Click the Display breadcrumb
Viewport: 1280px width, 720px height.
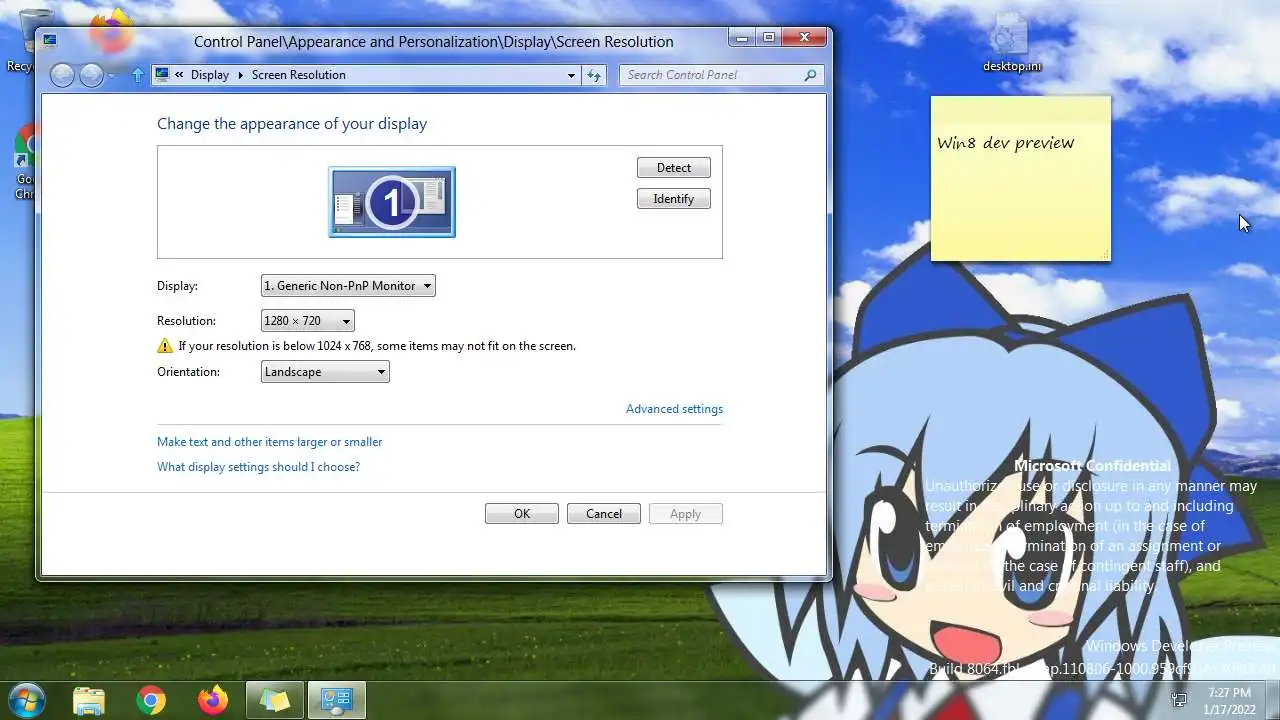point(210,75)
